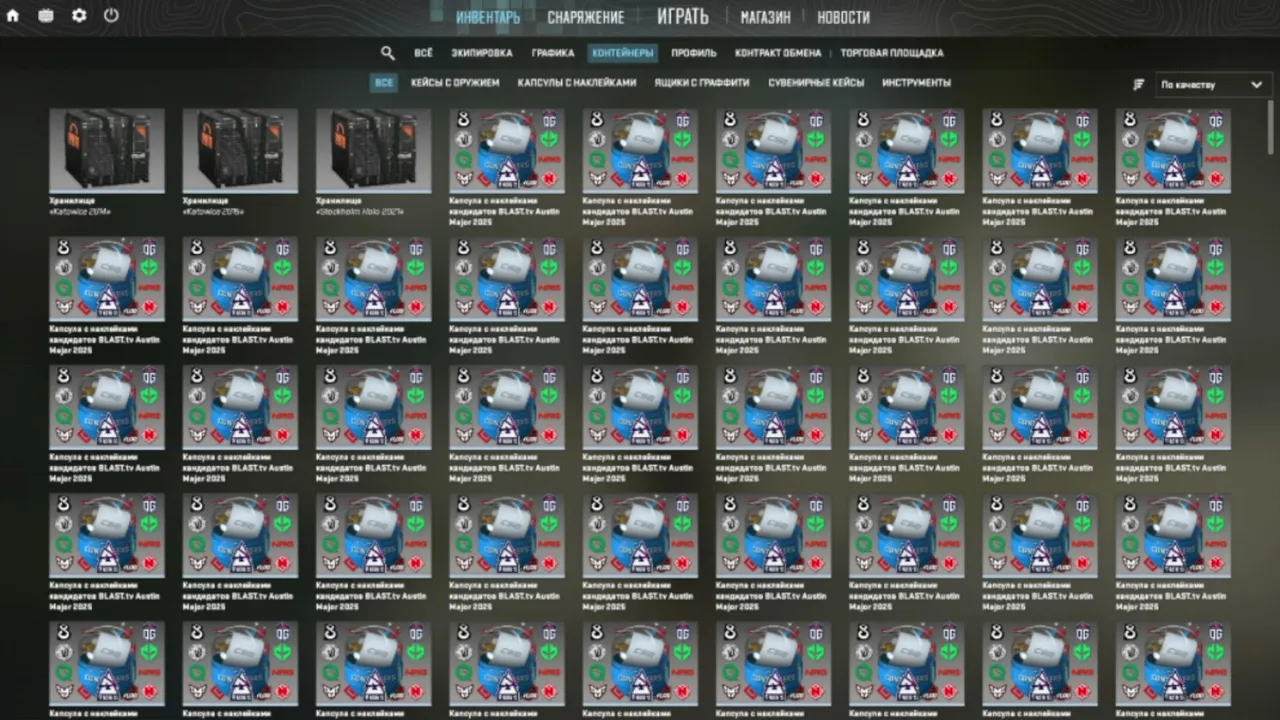Select the ВСЕ container filter

pyautogui.click(x=384, y=83)
